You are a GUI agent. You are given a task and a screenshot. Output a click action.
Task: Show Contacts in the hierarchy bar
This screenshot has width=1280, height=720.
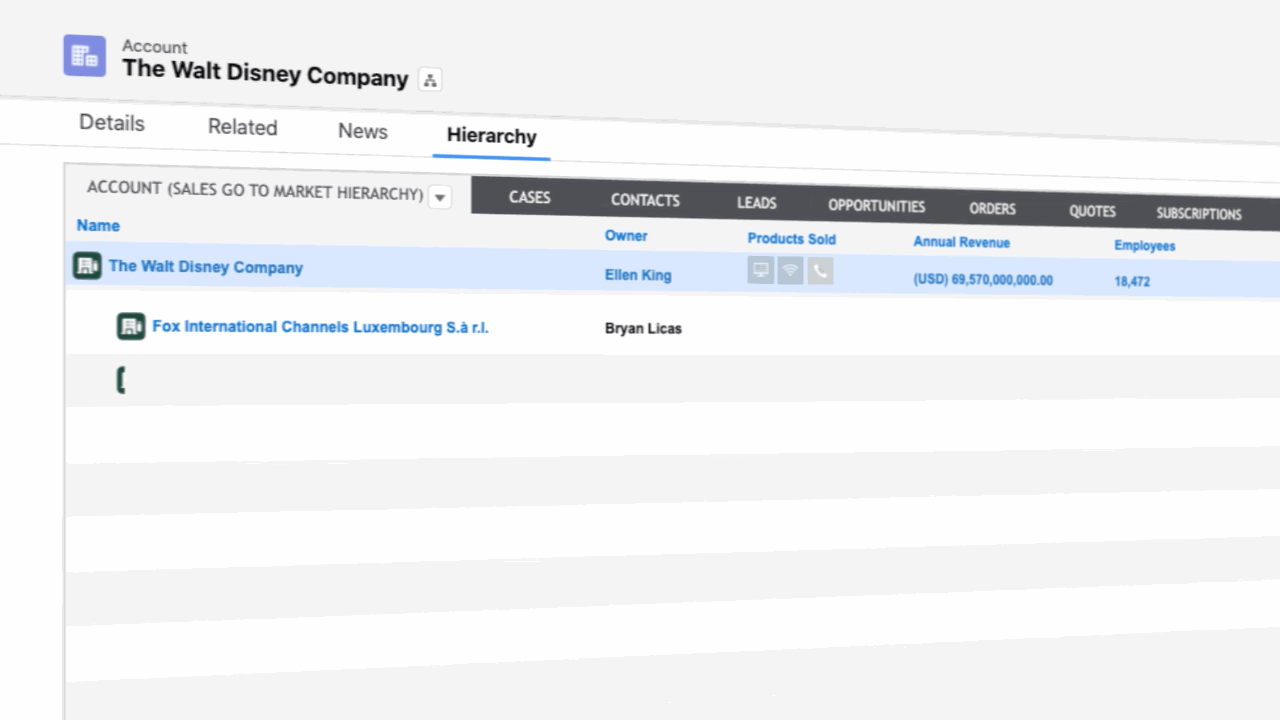tap(645, 200)
